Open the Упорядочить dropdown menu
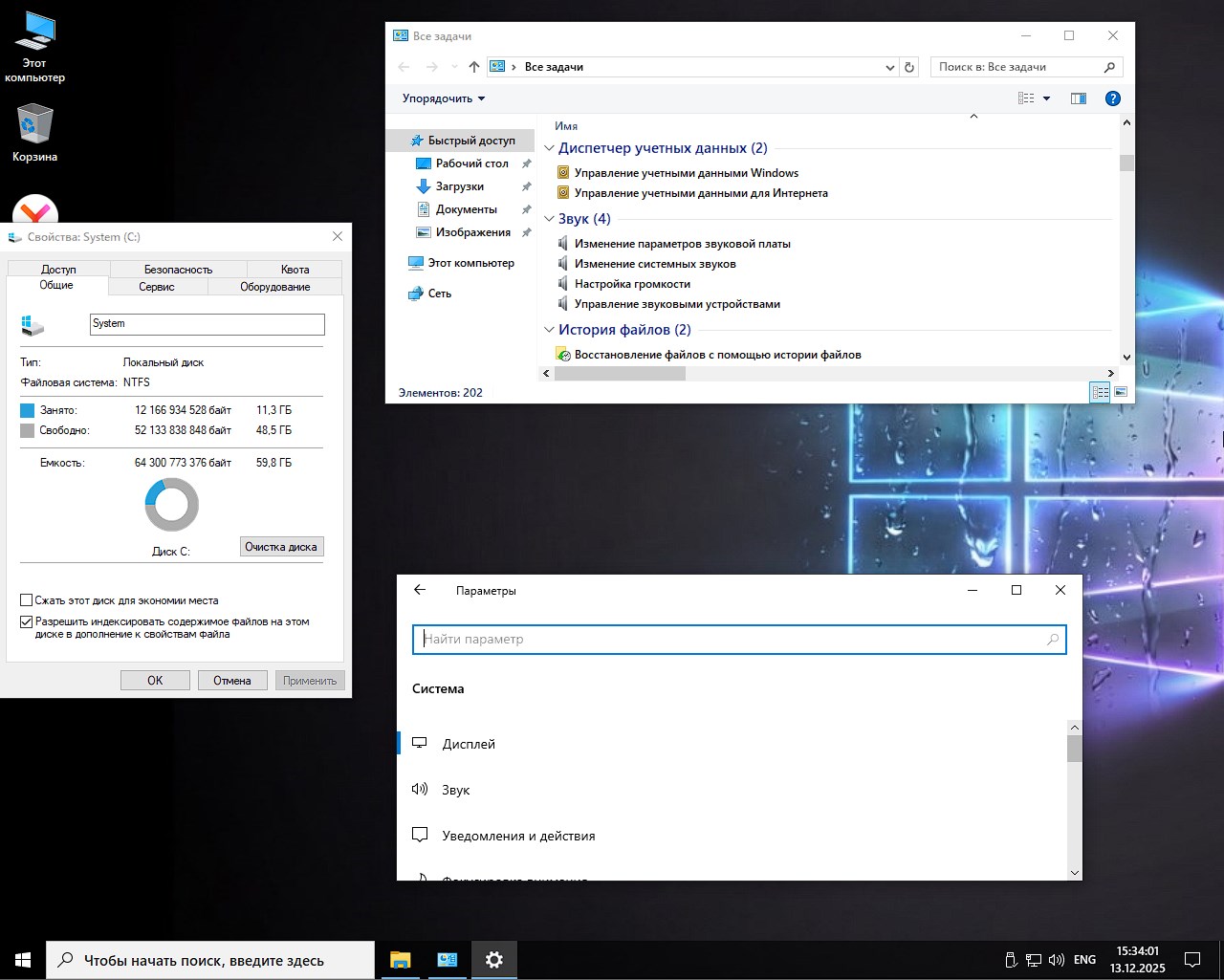Image resolution: width=1224 pixels, height=980 pixels. point(442,98)
